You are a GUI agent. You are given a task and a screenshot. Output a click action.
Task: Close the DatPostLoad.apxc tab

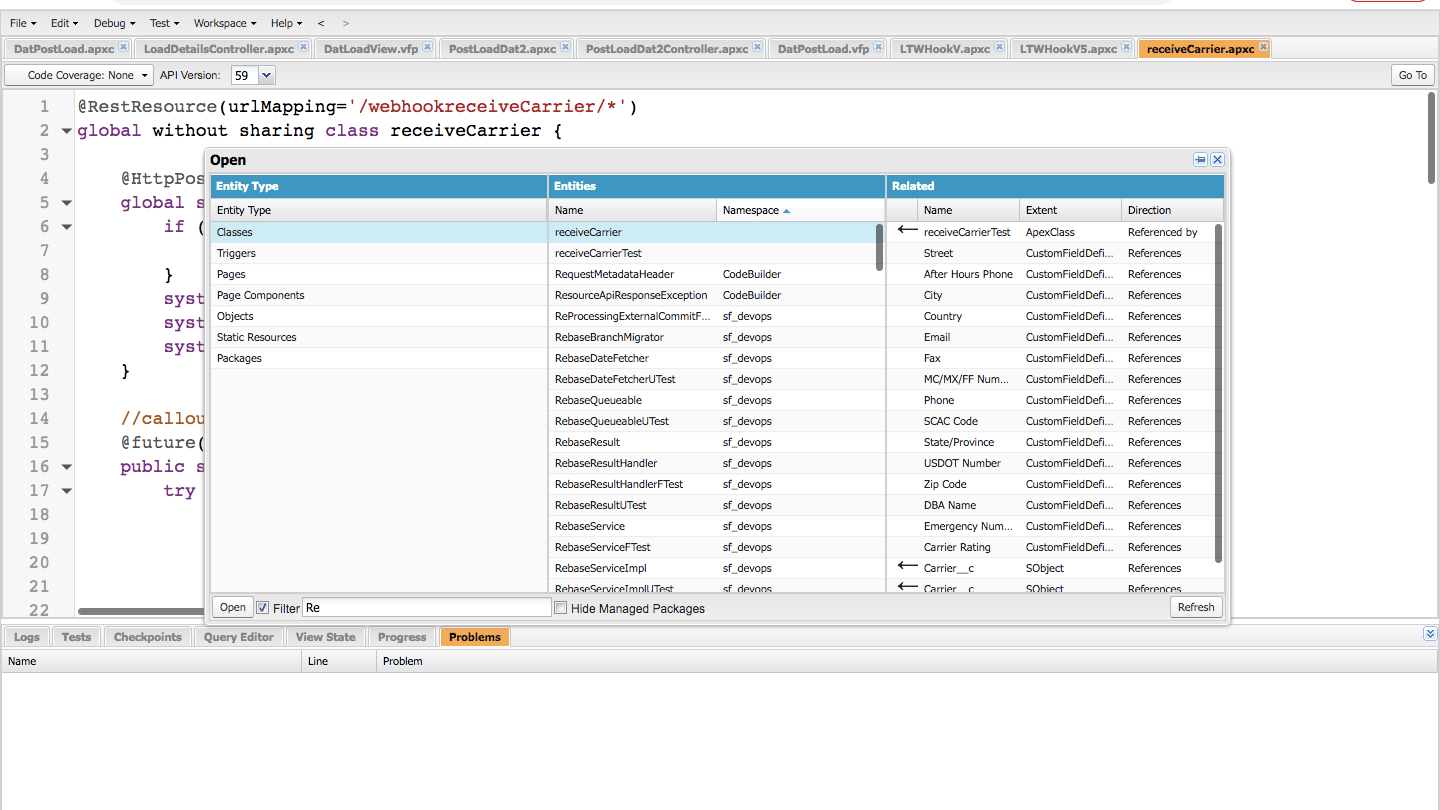(x=123, y=47)
